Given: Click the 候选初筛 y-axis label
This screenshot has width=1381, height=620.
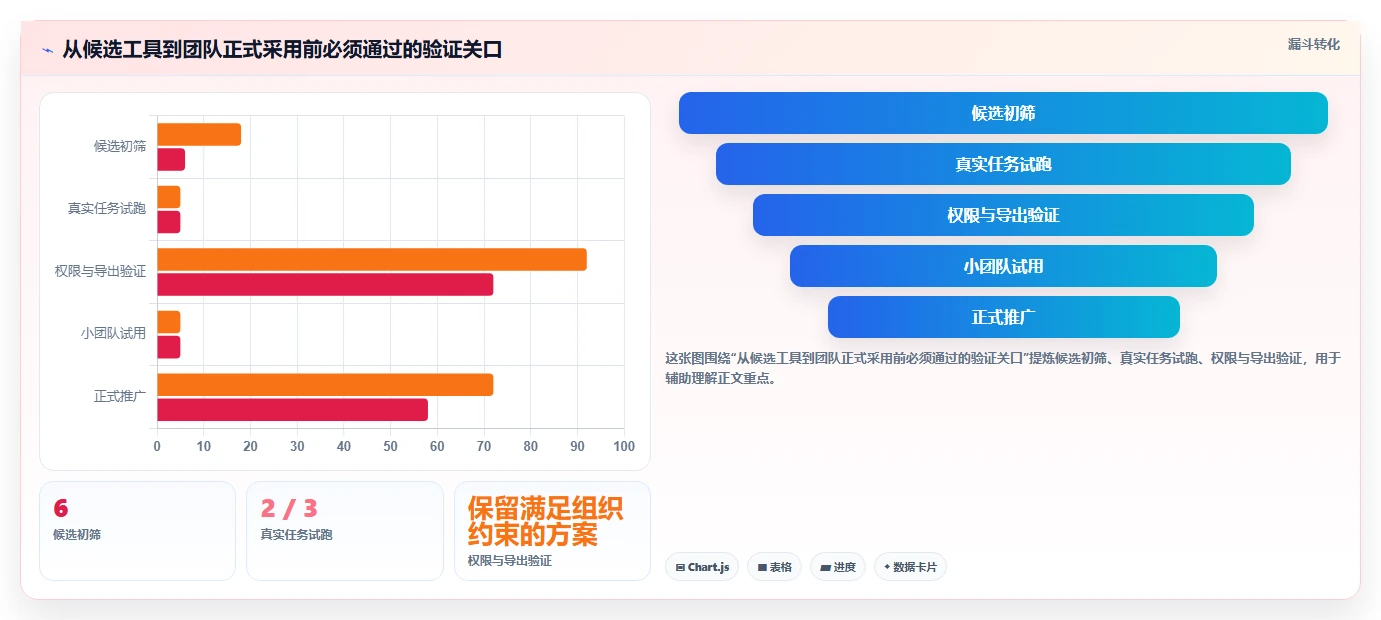Looking at the screenshot, I should pos(120,146).
